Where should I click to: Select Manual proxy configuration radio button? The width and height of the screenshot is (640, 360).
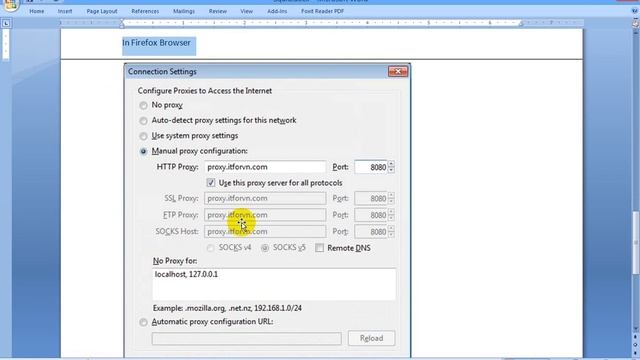click(143, 151)
